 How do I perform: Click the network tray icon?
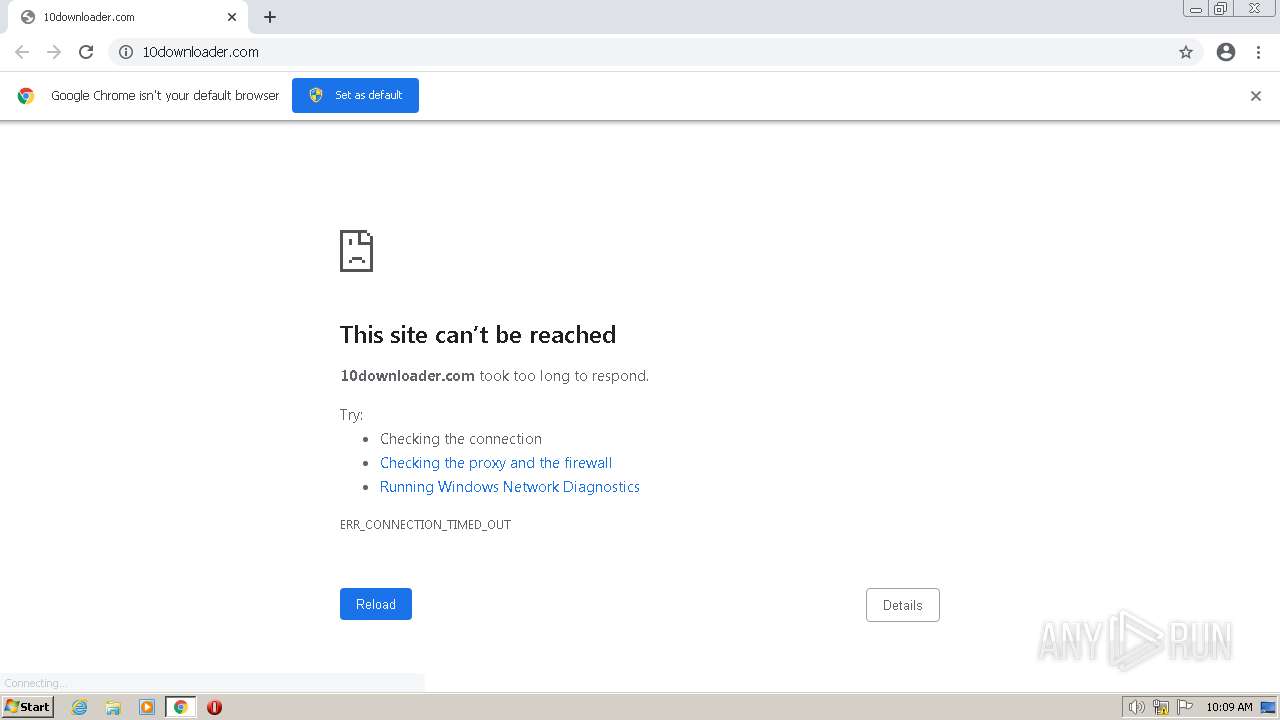click(1161, 707)
